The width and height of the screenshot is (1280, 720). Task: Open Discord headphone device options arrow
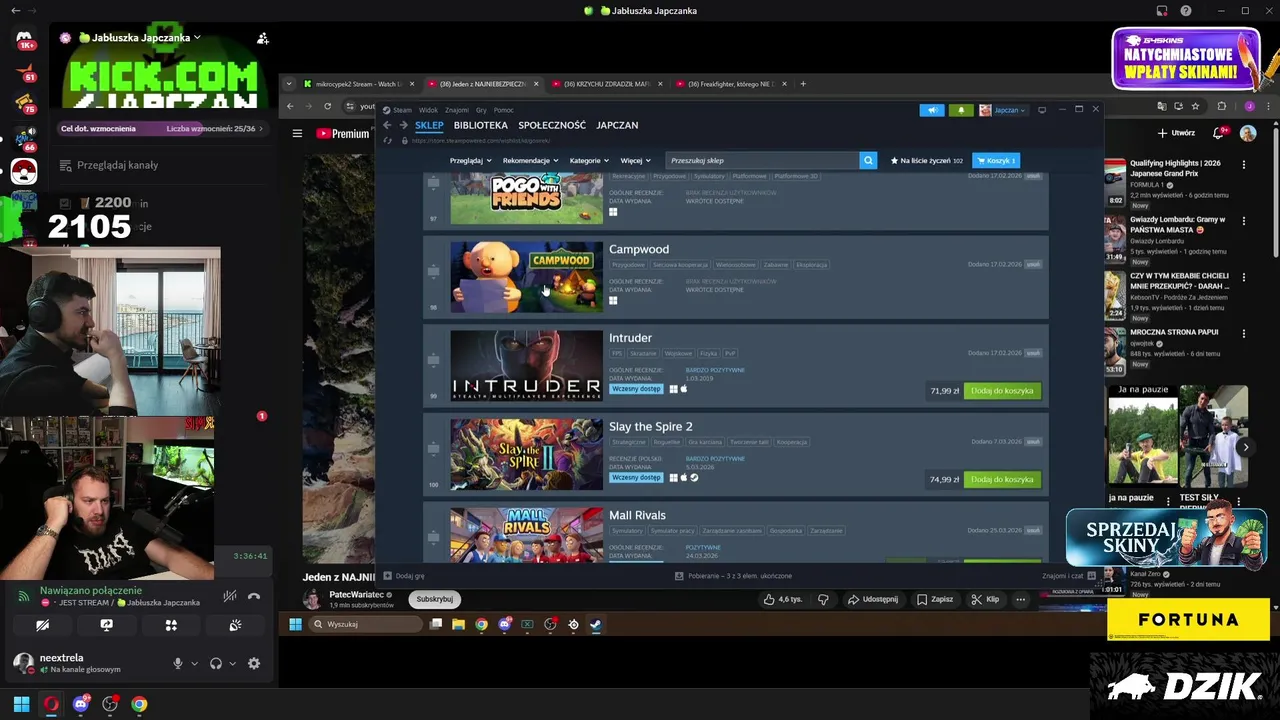coord(232,663)
